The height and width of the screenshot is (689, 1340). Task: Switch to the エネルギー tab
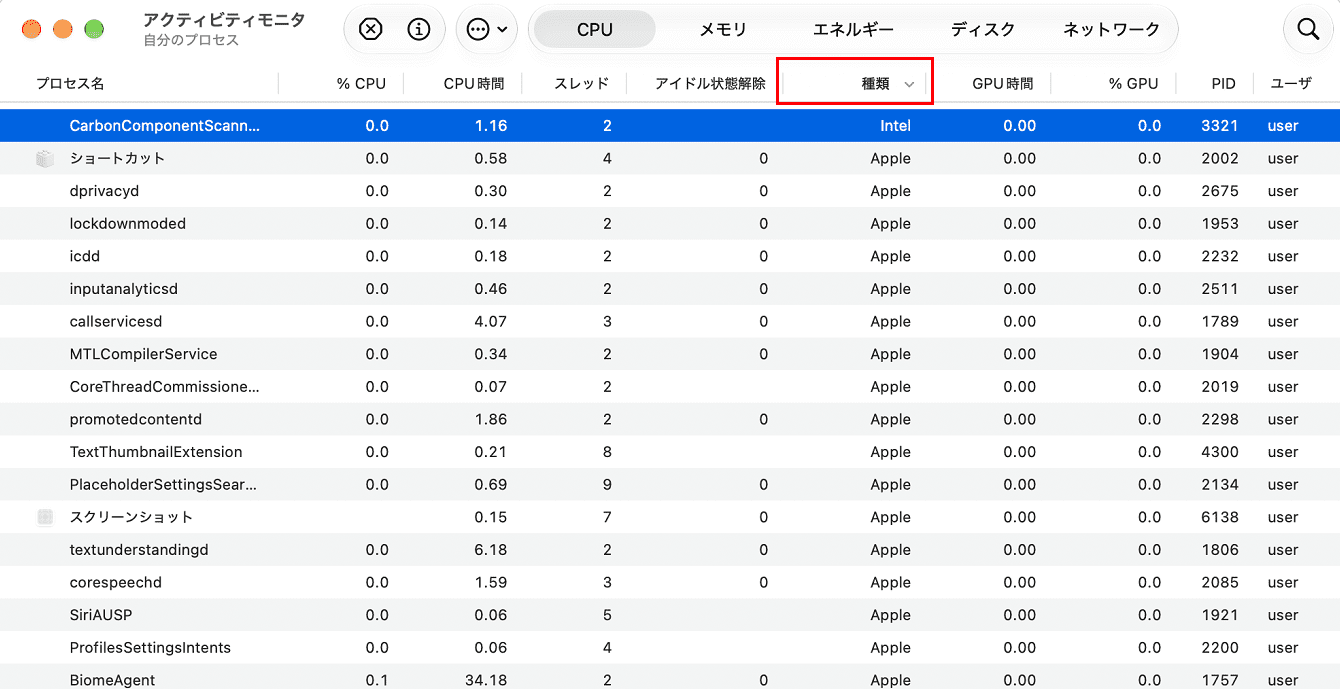[853, 30]
